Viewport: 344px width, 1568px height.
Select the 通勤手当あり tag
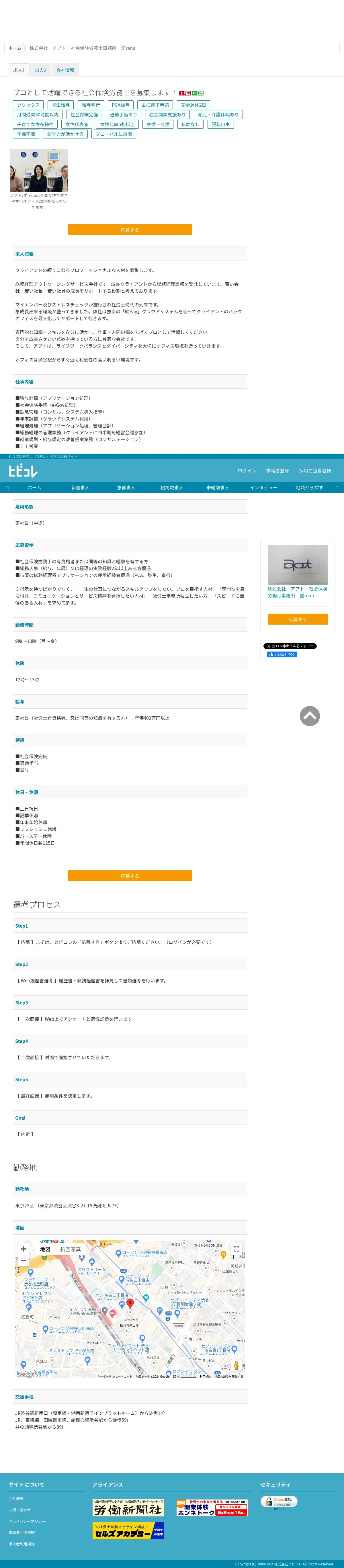[124, 114]
